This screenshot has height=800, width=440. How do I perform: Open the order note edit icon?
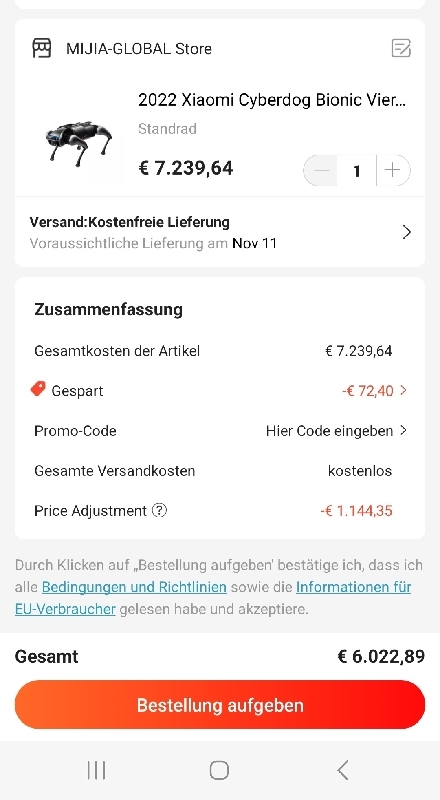click(401, 48)
